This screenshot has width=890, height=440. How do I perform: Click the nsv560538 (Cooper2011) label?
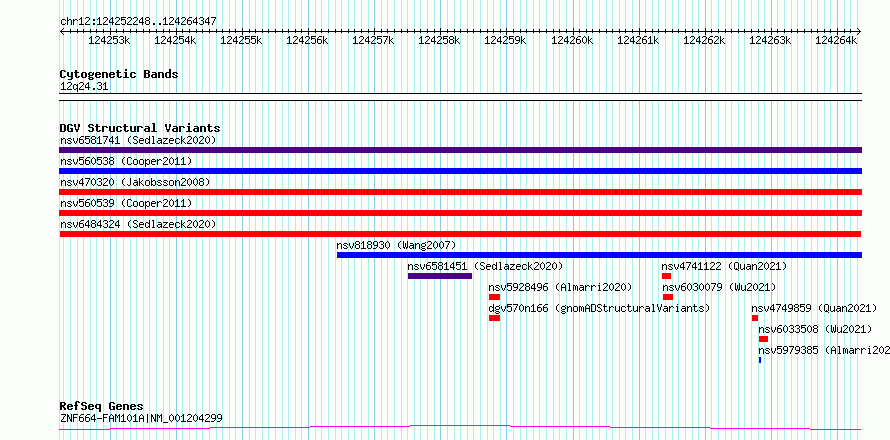click(126, 161)
